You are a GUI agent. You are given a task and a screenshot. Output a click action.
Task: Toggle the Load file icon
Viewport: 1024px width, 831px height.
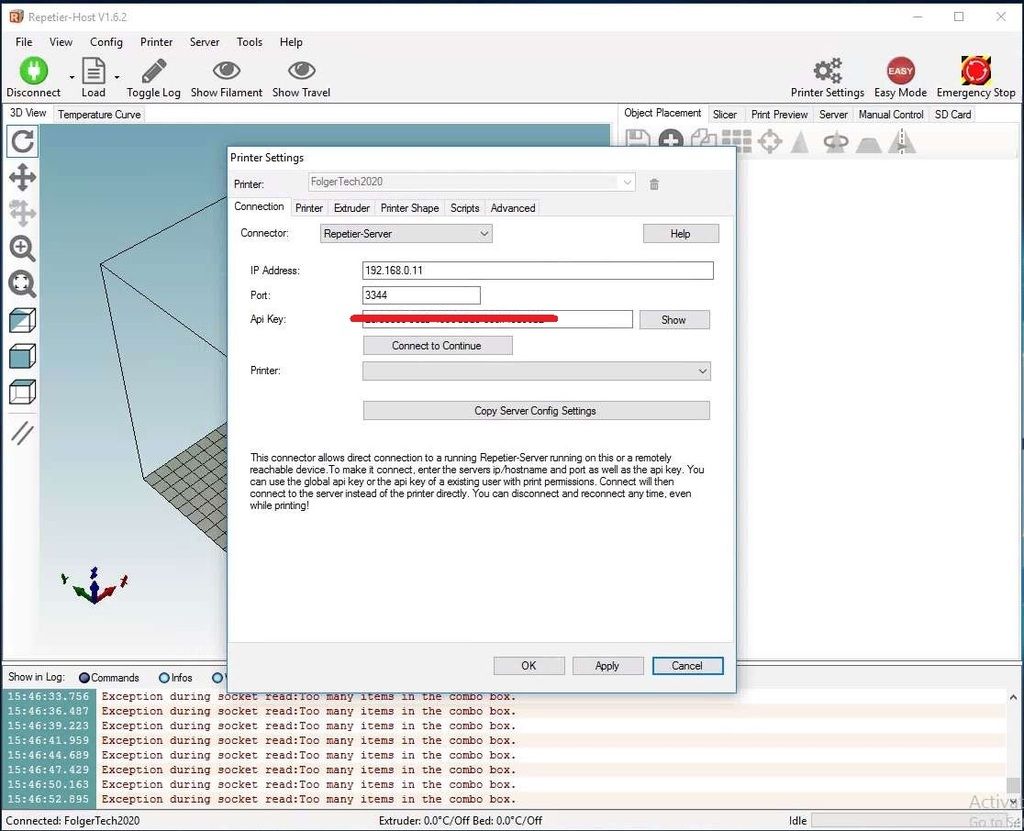(93, 75)
